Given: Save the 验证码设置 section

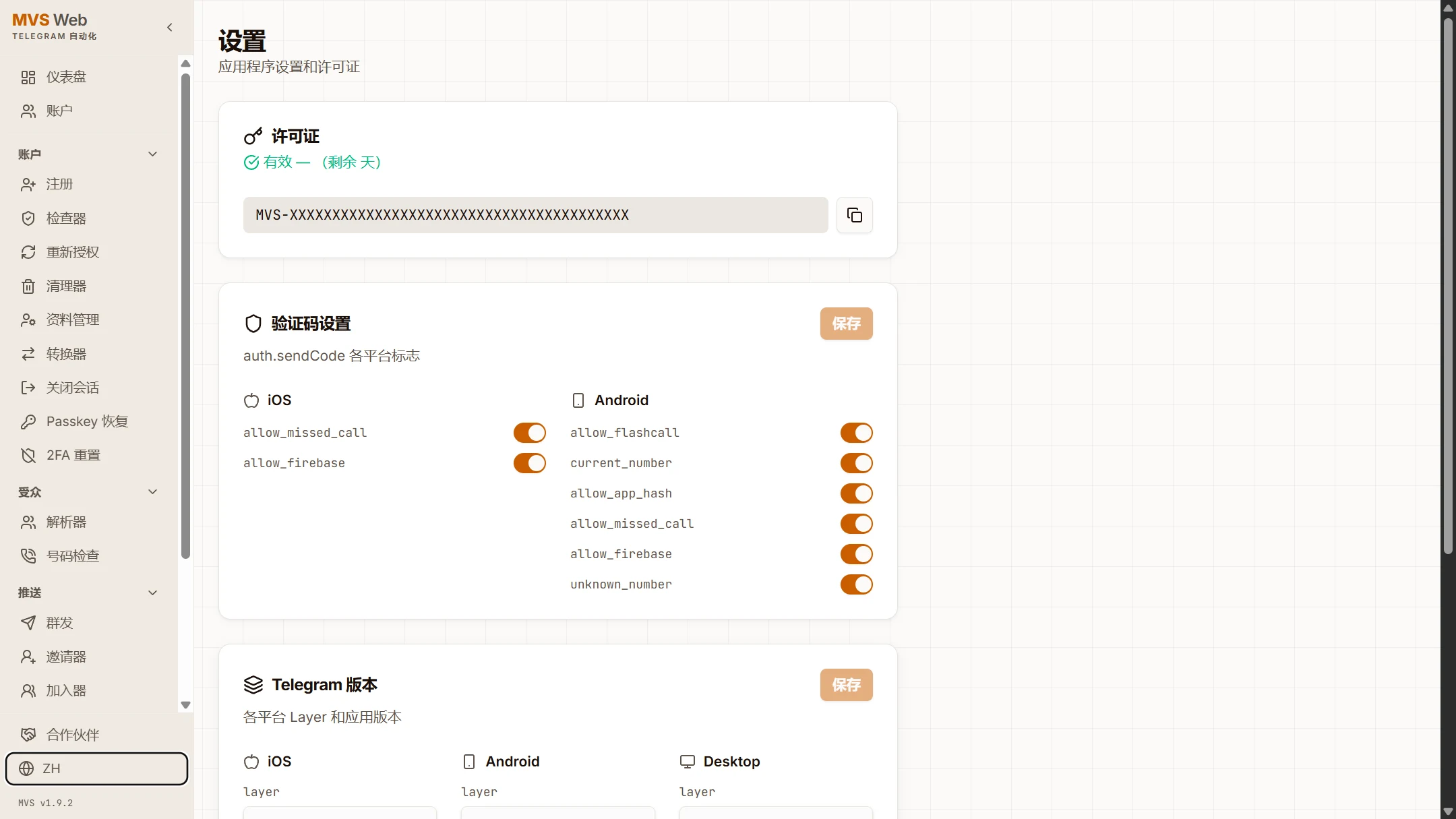Looking at the screenshot, I should tap(846, 324).
